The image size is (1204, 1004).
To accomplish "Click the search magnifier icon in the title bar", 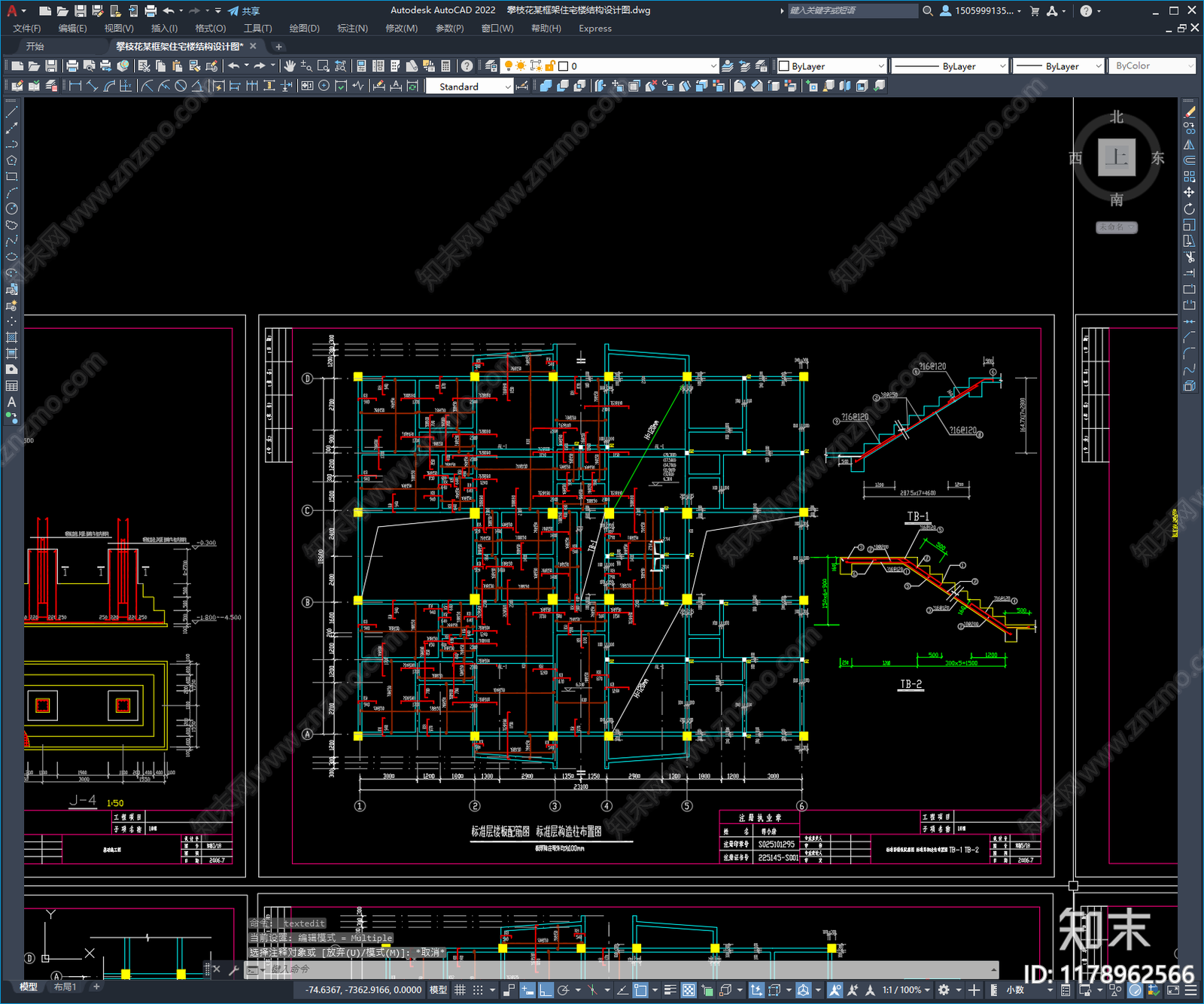I will point(928,11).
